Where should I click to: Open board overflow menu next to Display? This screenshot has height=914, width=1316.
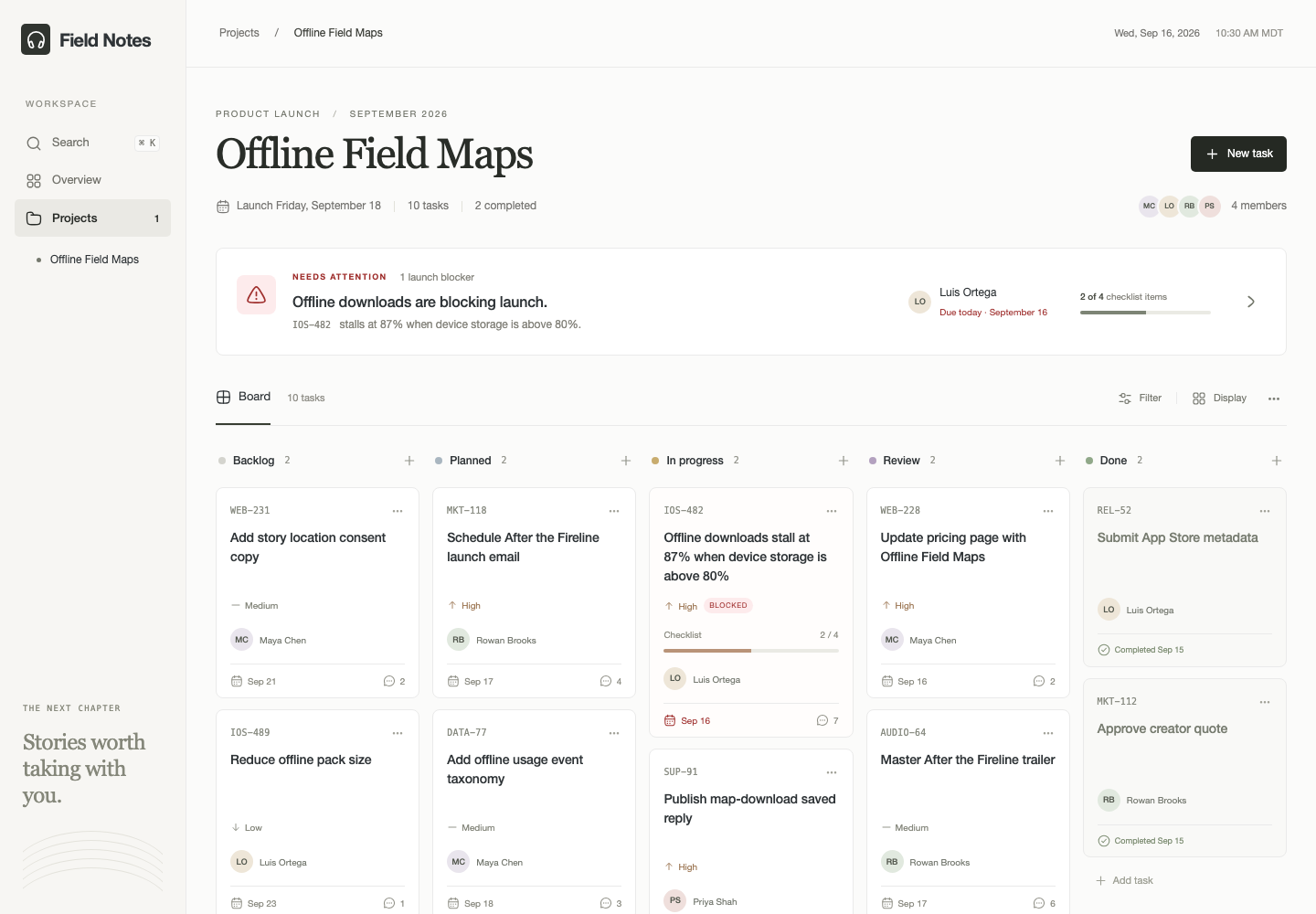pyautogui.click(x=1274, y=399)
